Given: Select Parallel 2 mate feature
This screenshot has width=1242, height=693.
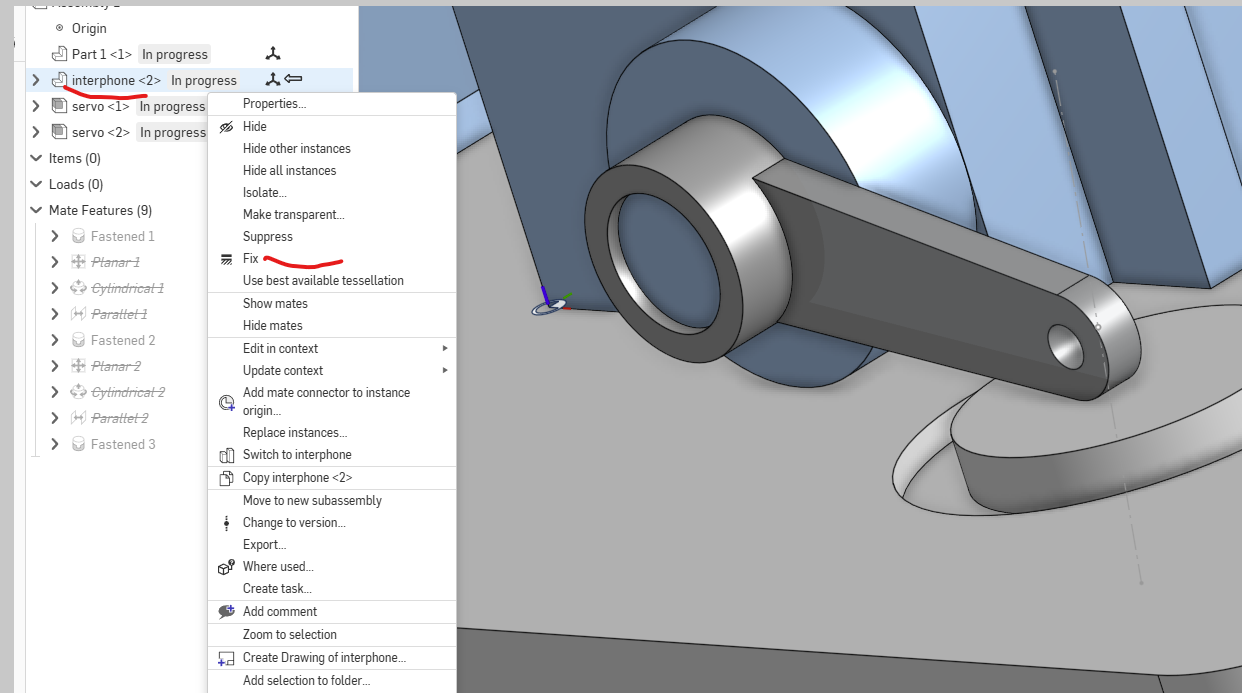Looking at the screenshot, I should [120, 419].
